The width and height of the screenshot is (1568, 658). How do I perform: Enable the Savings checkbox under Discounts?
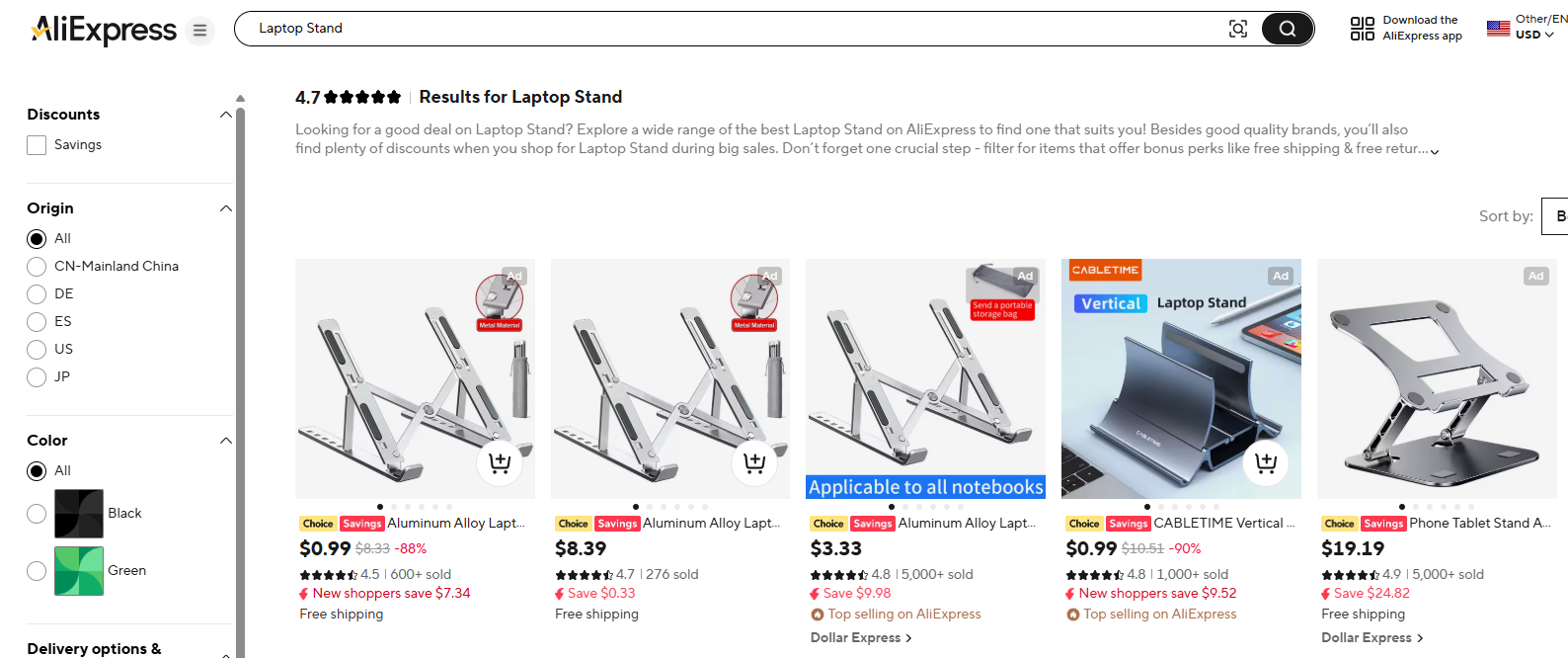point(36,144)
